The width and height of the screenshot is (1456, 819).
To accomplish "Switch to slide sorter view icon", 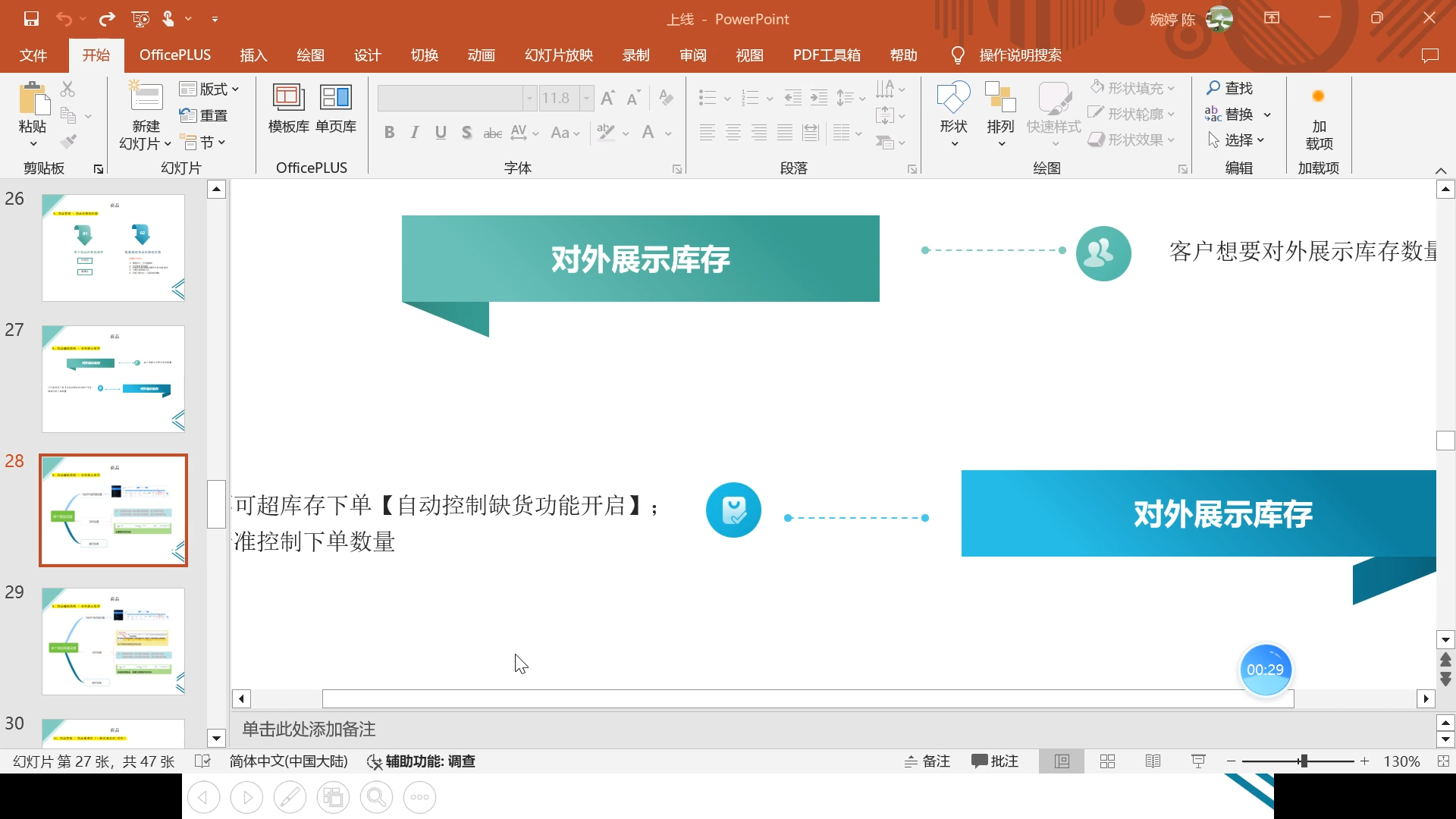I will pos(1107,761).
